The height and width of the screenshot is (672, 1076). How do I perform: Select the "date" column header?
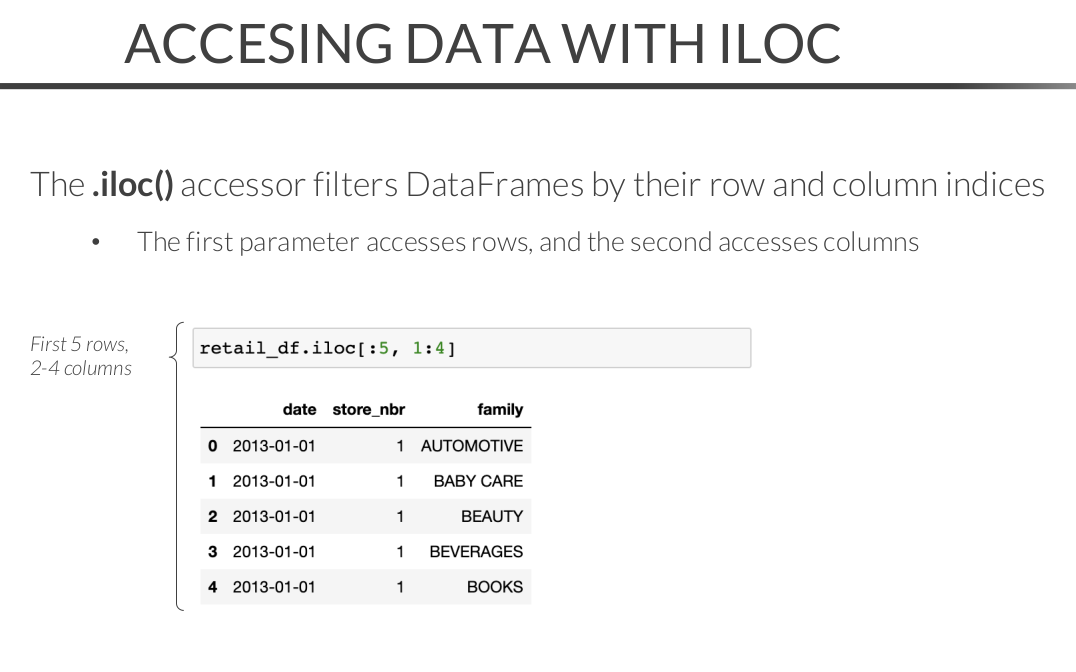(299, 409)
